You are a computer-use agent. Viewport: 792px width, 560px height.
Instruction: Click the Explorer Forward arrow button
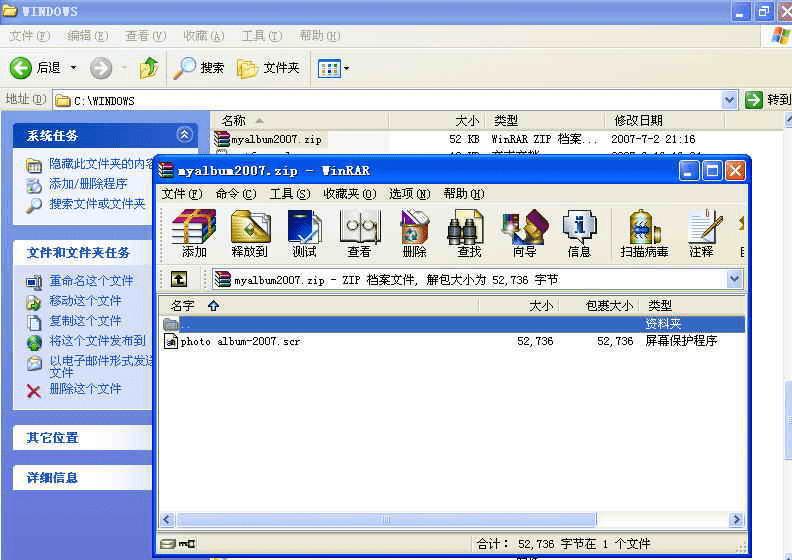click(101, 68)
